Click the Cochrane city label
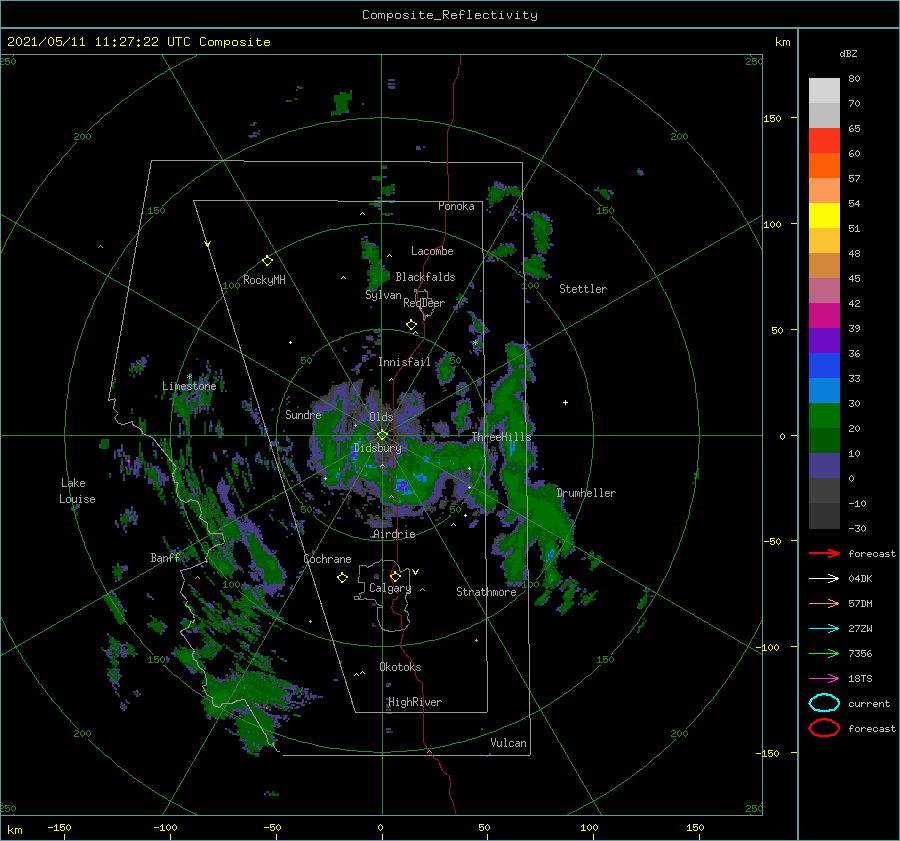The height and width of the screenshot is (841, 900). click(327, 559)
